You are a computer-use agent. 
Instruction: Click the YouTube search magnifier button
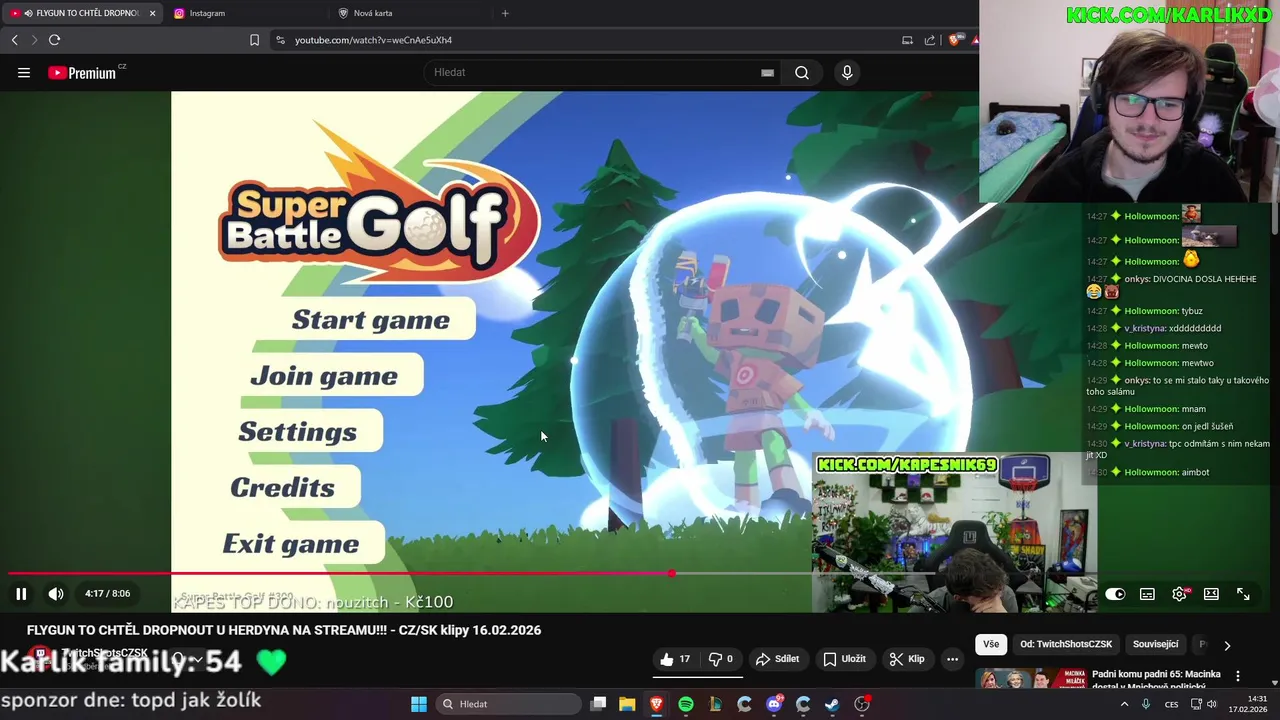point(802,72)
